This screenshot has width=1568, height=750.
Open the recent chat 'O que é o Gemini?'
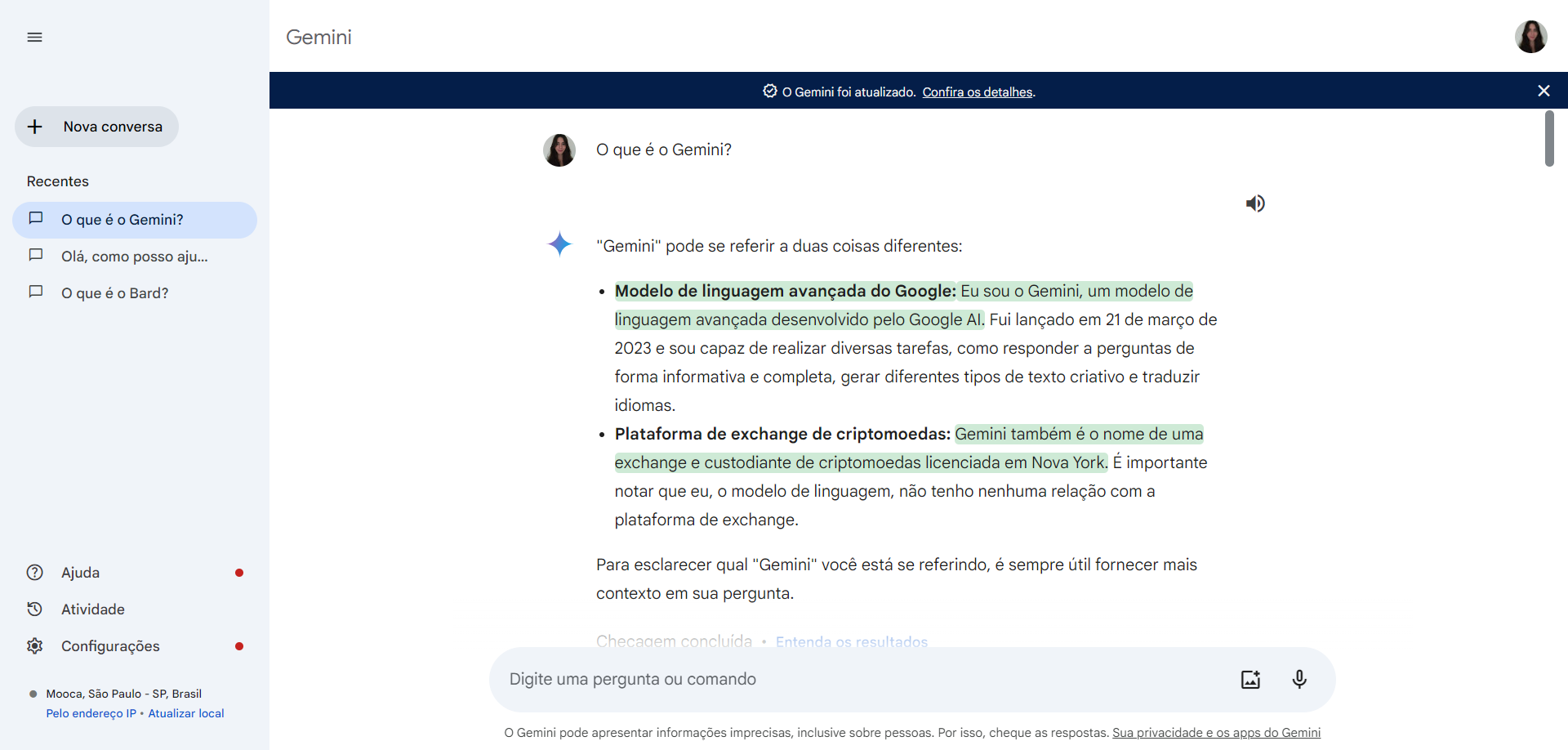coord(135,220)
